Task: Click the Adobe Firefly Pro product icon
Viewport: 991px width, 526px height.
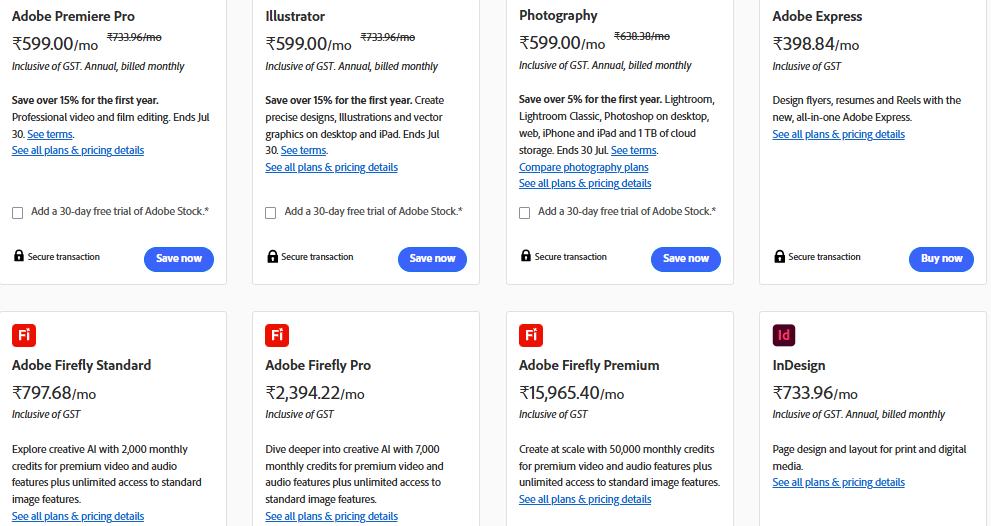Action: [277, 335]
